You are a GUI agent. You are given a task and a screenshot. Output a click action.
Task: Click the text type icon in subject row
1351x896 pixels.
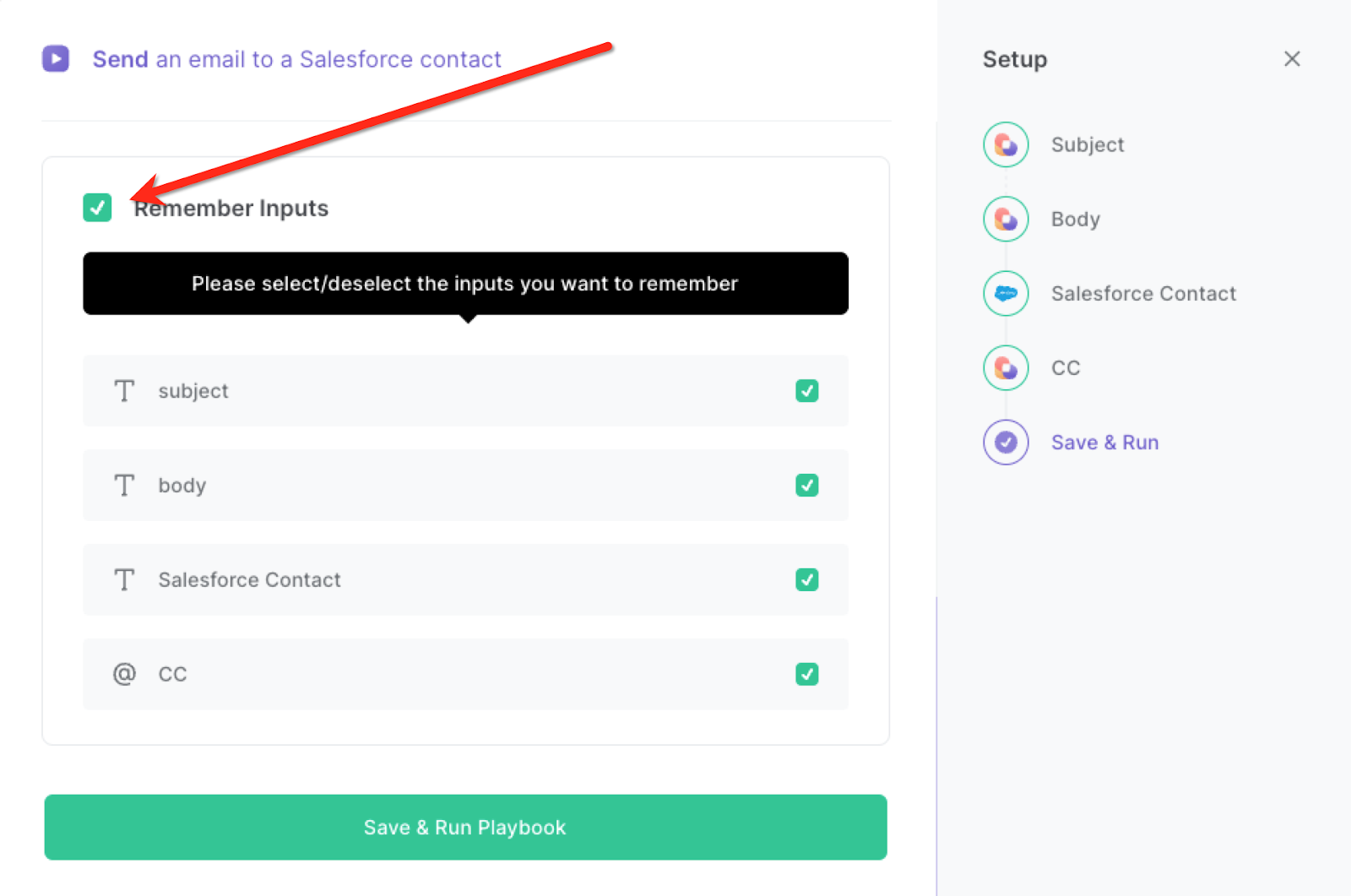[x=124, y=391]
